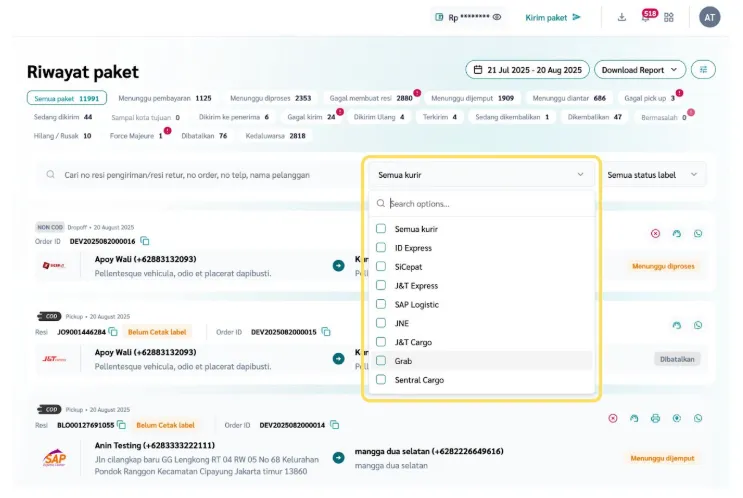Click print icon on the SAP package row
Viewport: 743px width, 498px height.
[655, 418]
